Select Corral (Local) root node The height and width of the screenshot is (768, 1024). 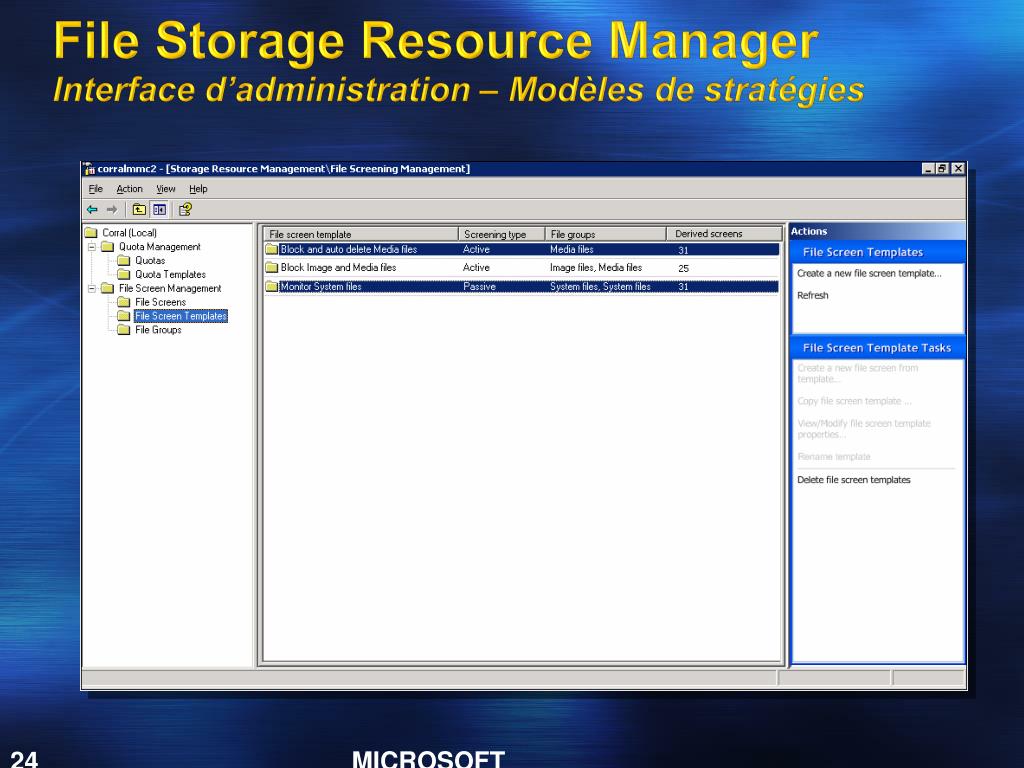point(129,232)
